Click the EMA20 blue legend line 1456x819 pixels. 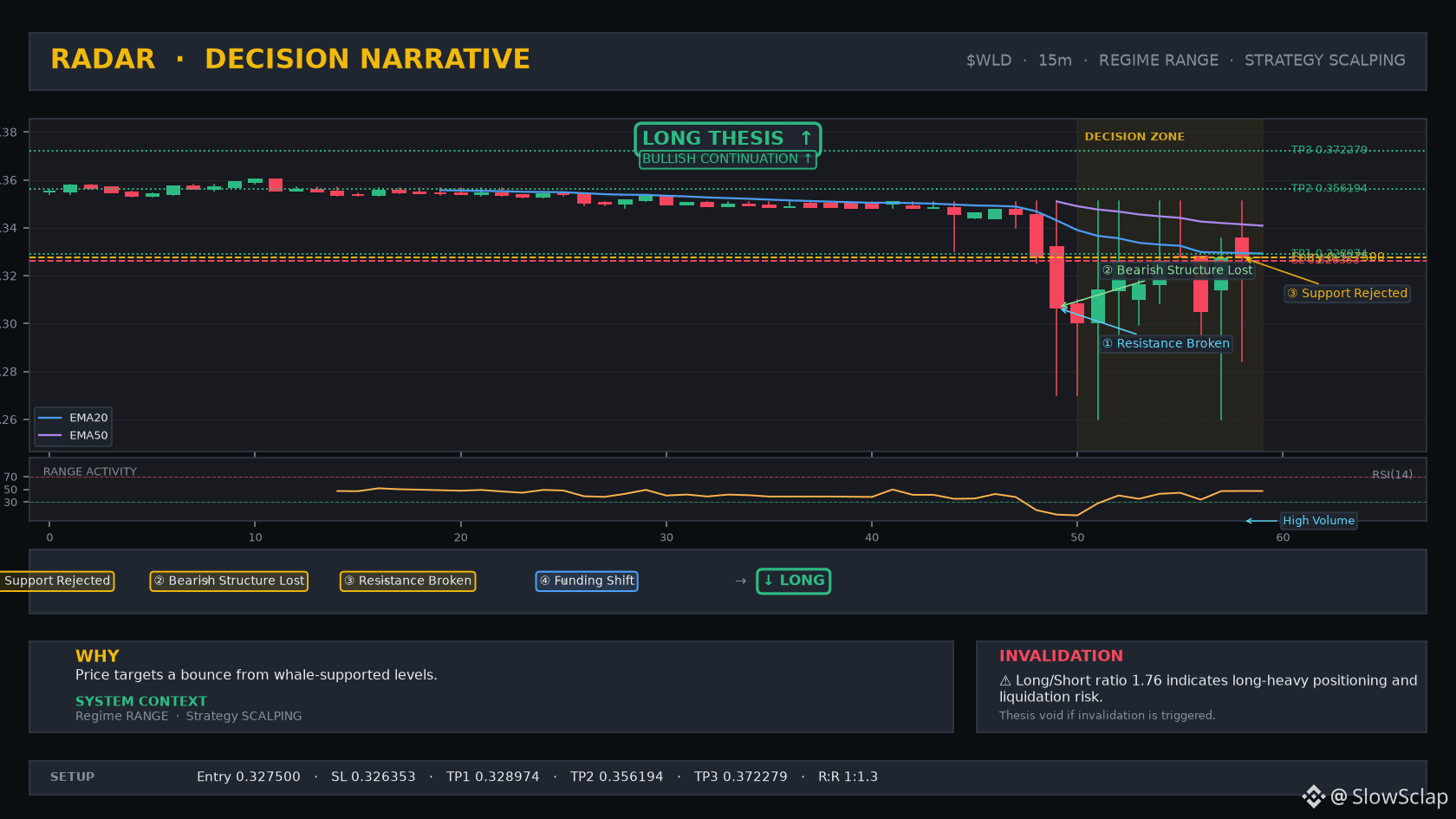[x=50, y=418]
